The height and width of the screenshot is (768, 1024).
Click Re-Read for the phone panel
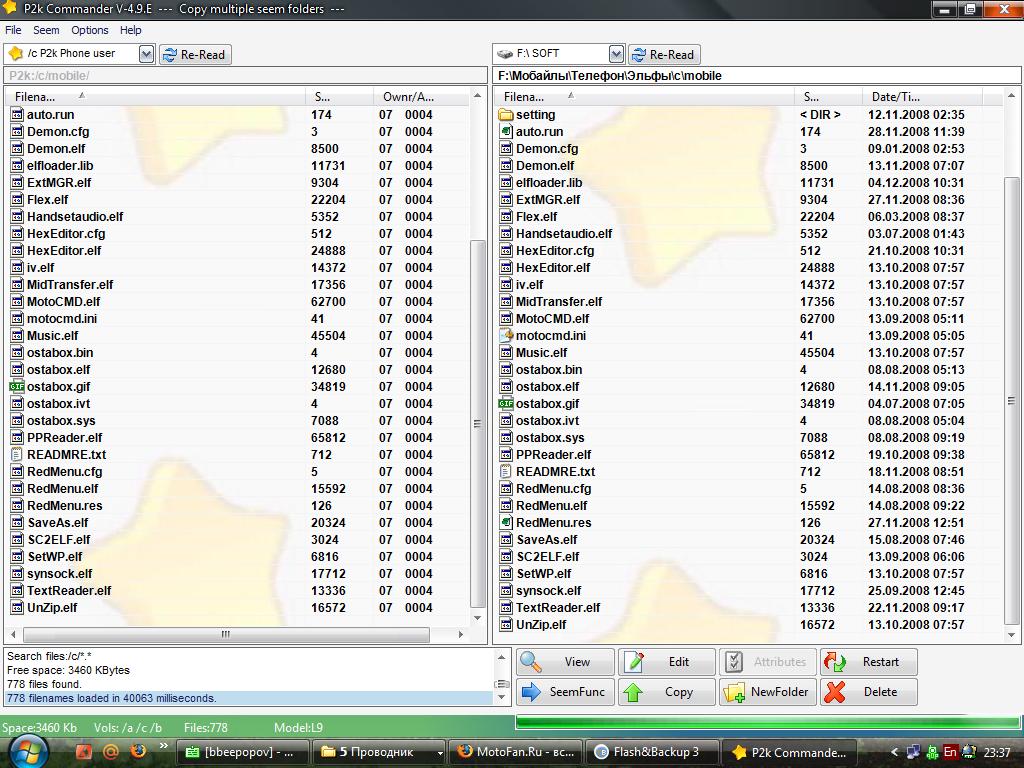tap(195, 54)
